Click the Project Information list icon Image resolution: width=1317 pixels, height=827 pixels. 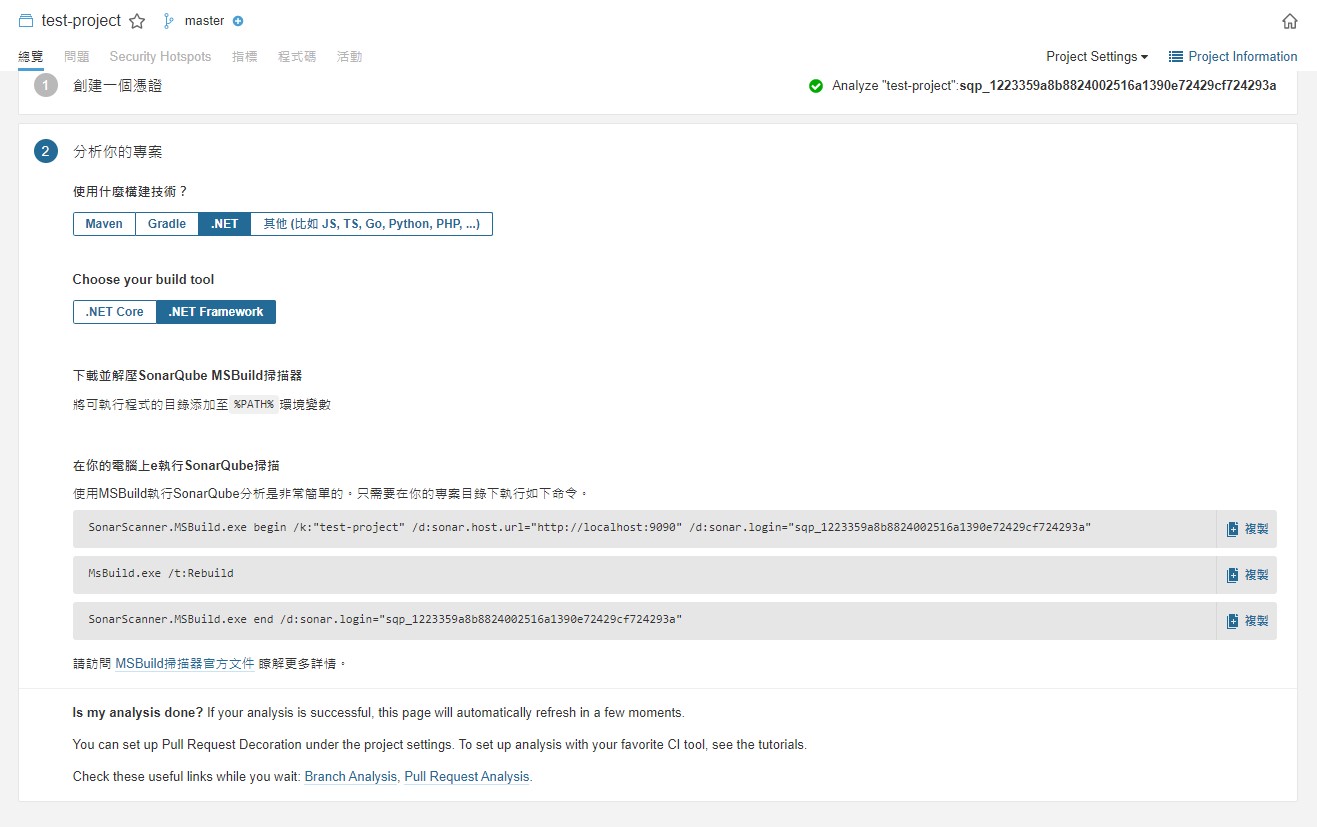(x=1176, y=57)
